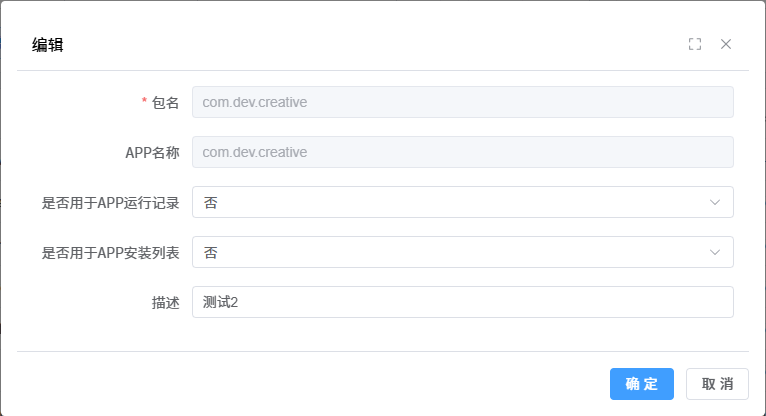Open the 是否用于APP安装列表 dropdown
Image resolution: width=766 pixels, height=416 pixels.
click(x=462, y=252)
